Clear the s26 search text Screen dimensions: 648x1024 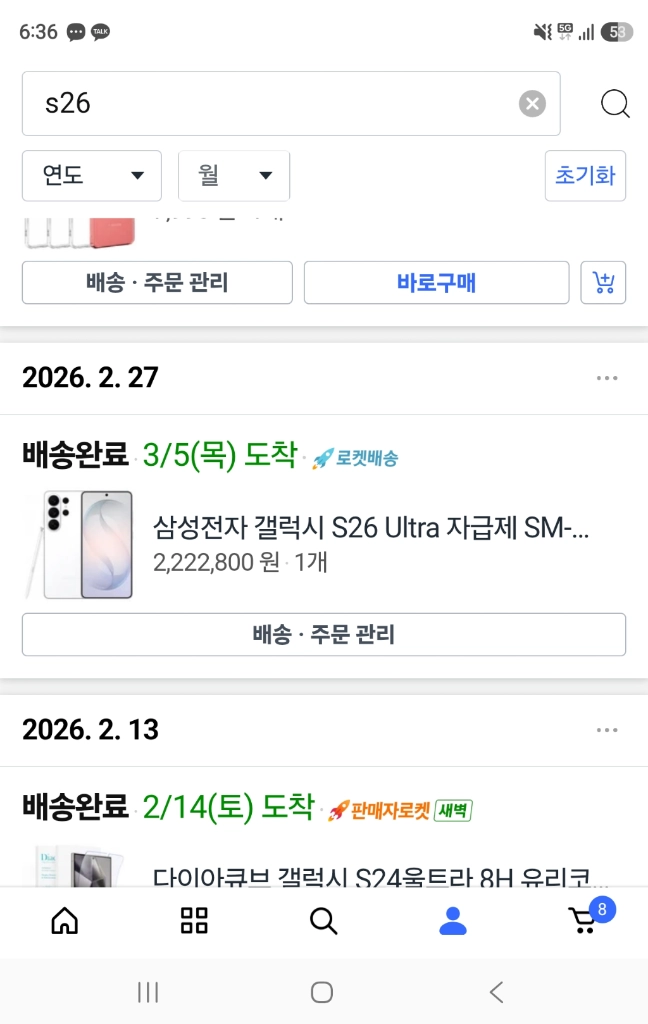pos(532,103)
